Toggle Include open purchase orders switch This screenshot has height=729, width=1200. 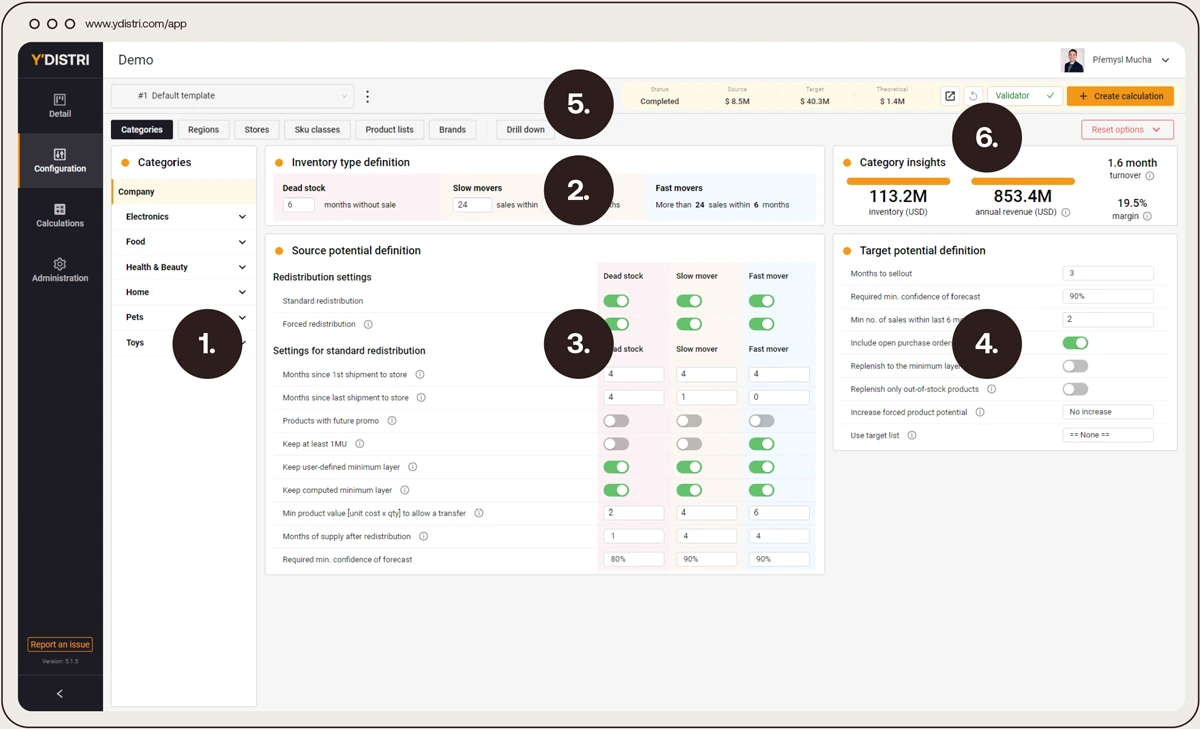pos(1075,343)
